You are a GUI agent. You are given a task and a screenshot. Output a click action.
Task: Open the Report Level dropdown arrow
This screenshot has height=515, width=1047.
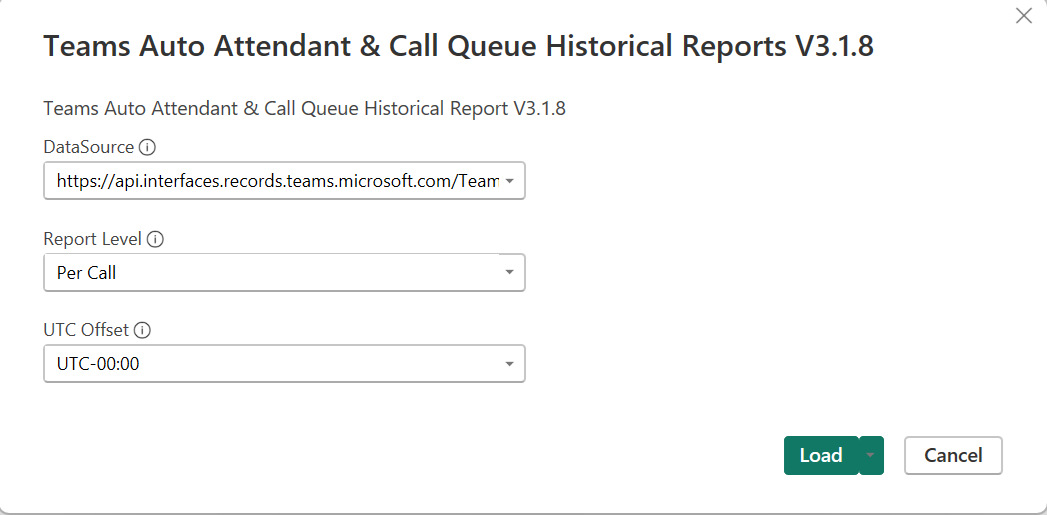[509, 272]
